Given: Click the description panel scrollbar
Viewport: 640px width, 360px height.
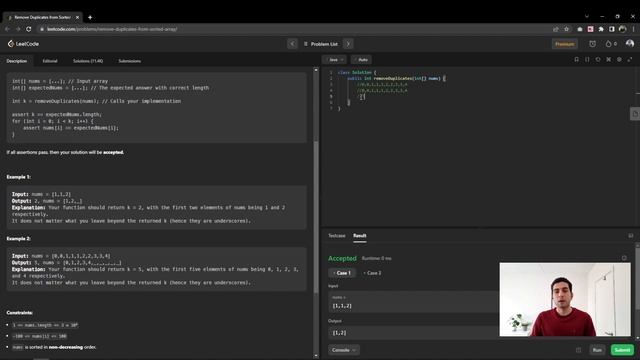Looking at the screenshot, I should (316, 216).
